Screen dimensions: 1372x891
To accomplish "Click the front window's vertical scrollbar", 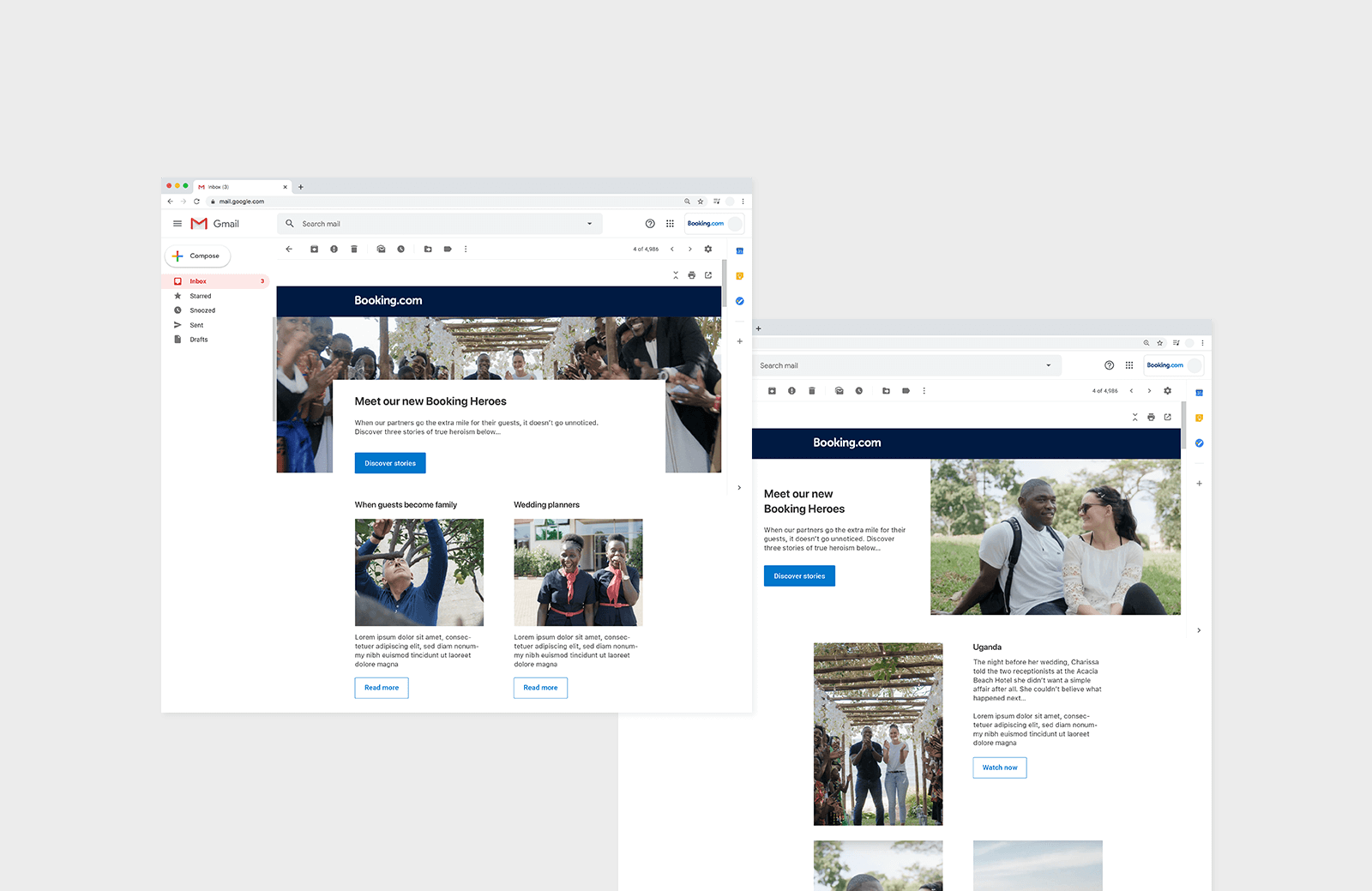I will click(725, 284).
